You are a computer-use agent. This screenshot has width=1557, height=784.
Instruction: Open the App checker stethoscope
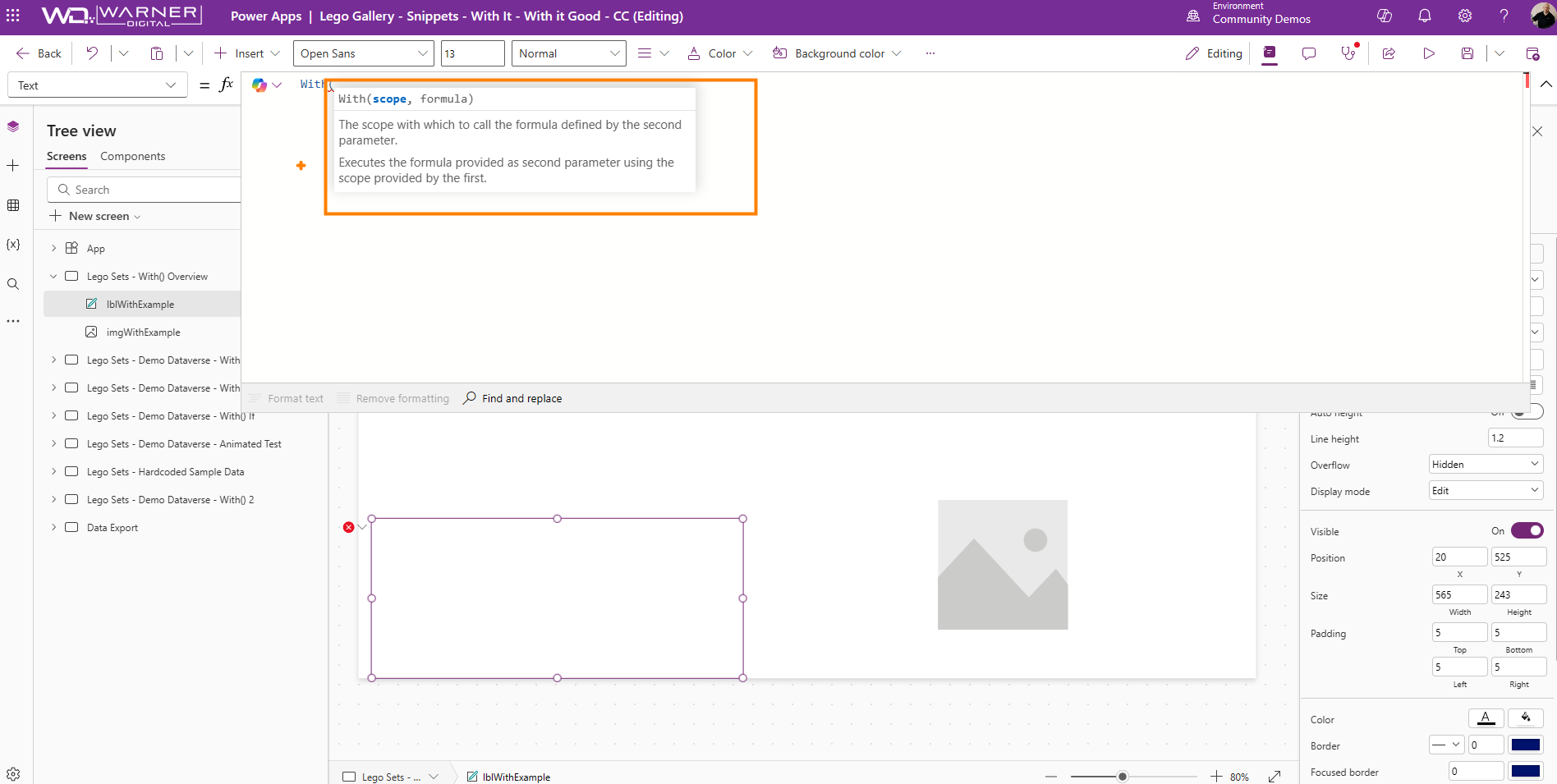(1348, 53)
